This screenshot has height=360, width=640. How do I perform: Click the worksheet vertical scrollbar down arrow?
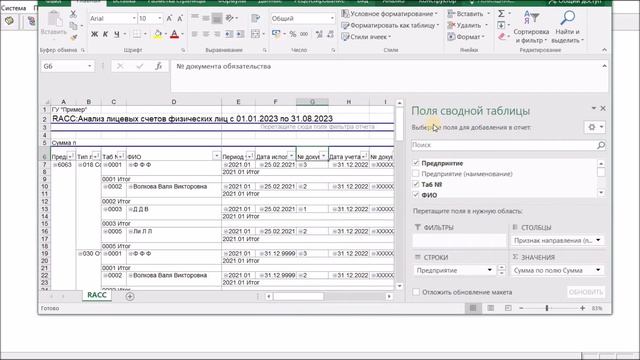click(400, 286)
